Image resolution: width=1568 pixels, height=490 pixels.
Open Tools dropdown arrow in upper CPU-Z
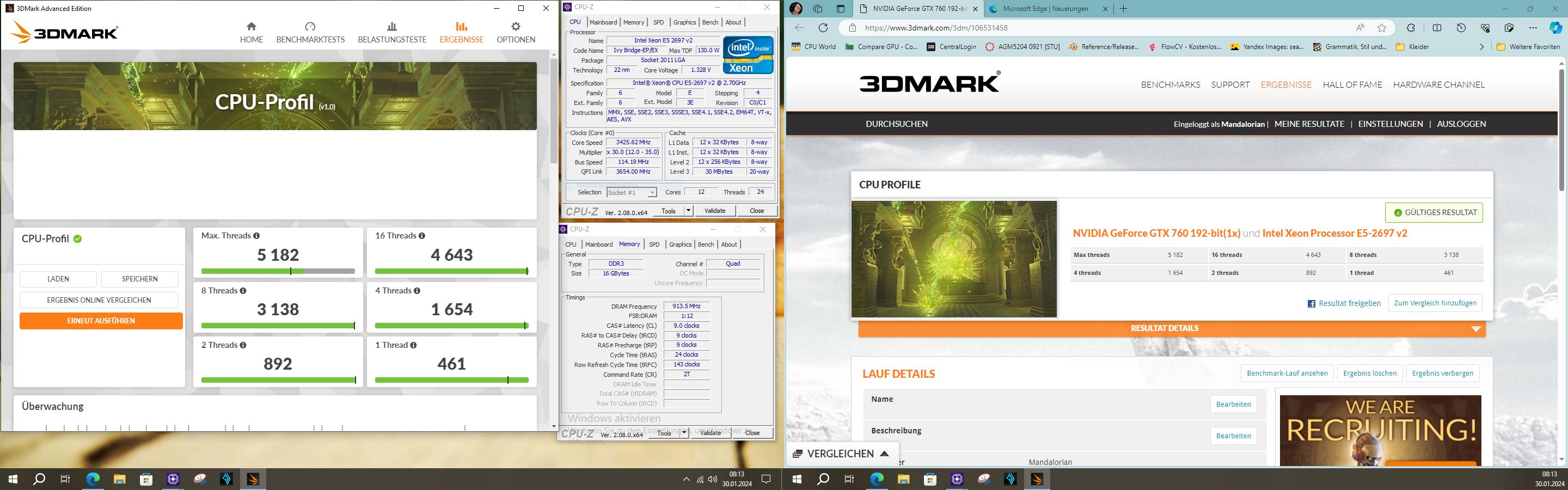click(x=688, y=211)
